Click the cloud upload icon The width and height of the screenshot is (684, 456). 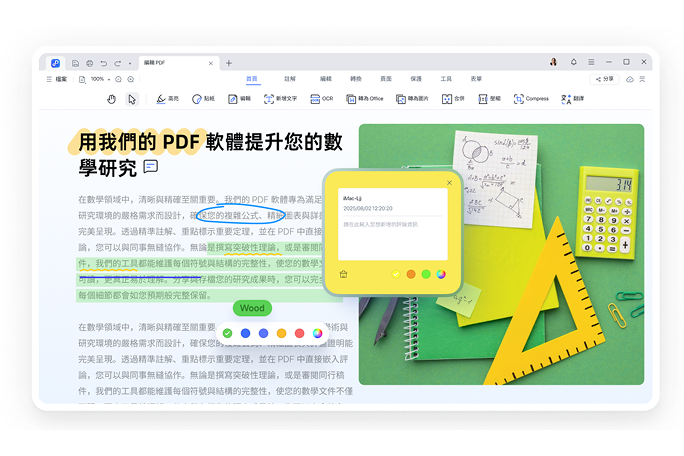click(629, 79)
